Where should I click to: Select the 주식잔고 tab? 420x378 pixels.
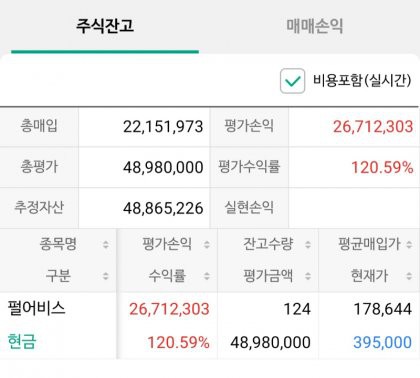coord(105,26)
